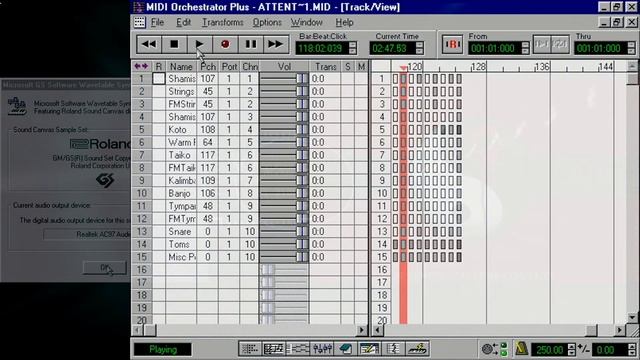The height and width of the screenshot is (360, 640).
Task: Pause the song with the Pause button
Action: (x=251, y=44)
